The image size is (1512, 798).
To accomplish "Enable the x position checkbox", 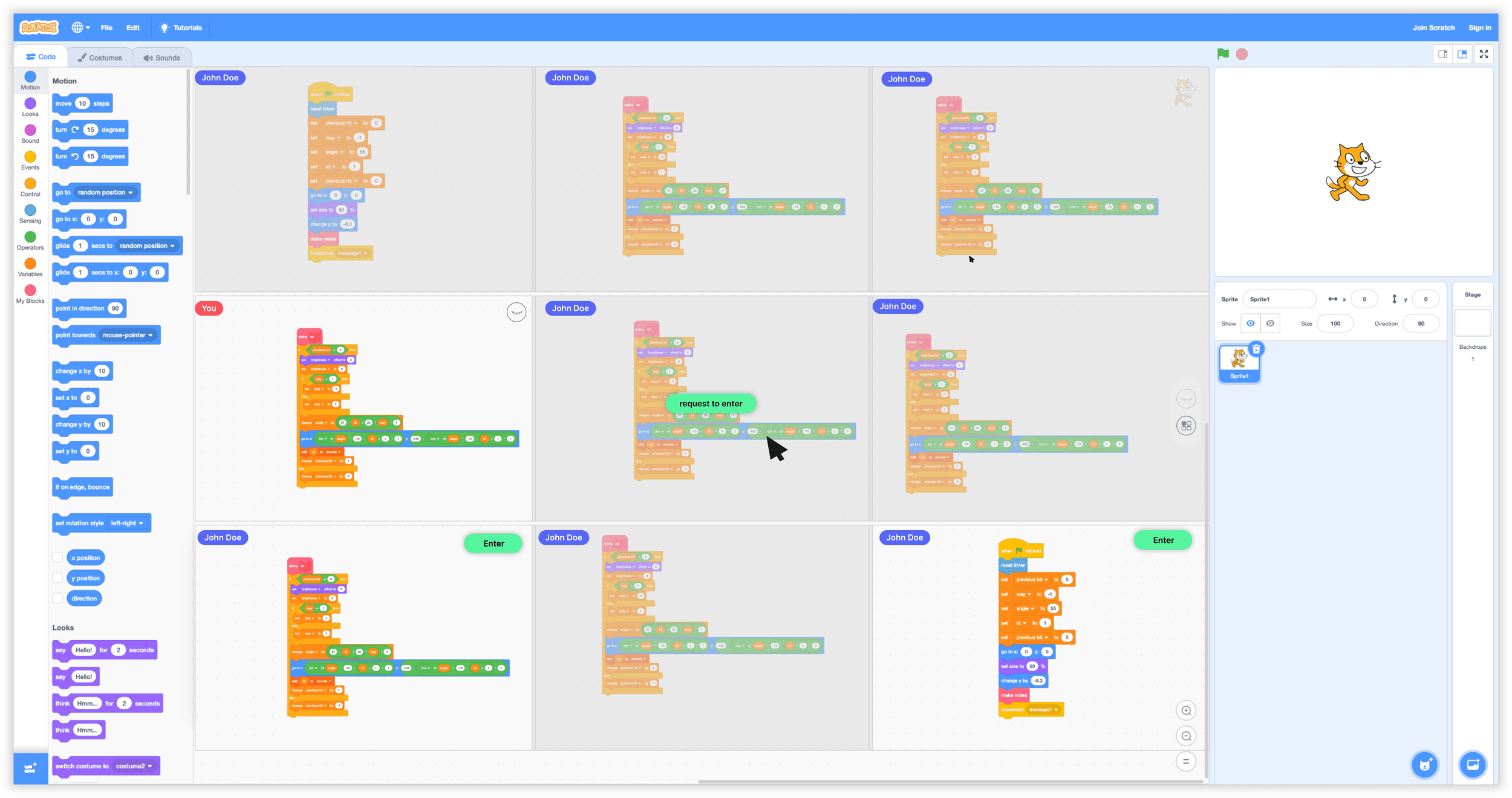I will (x=57, y=557).
